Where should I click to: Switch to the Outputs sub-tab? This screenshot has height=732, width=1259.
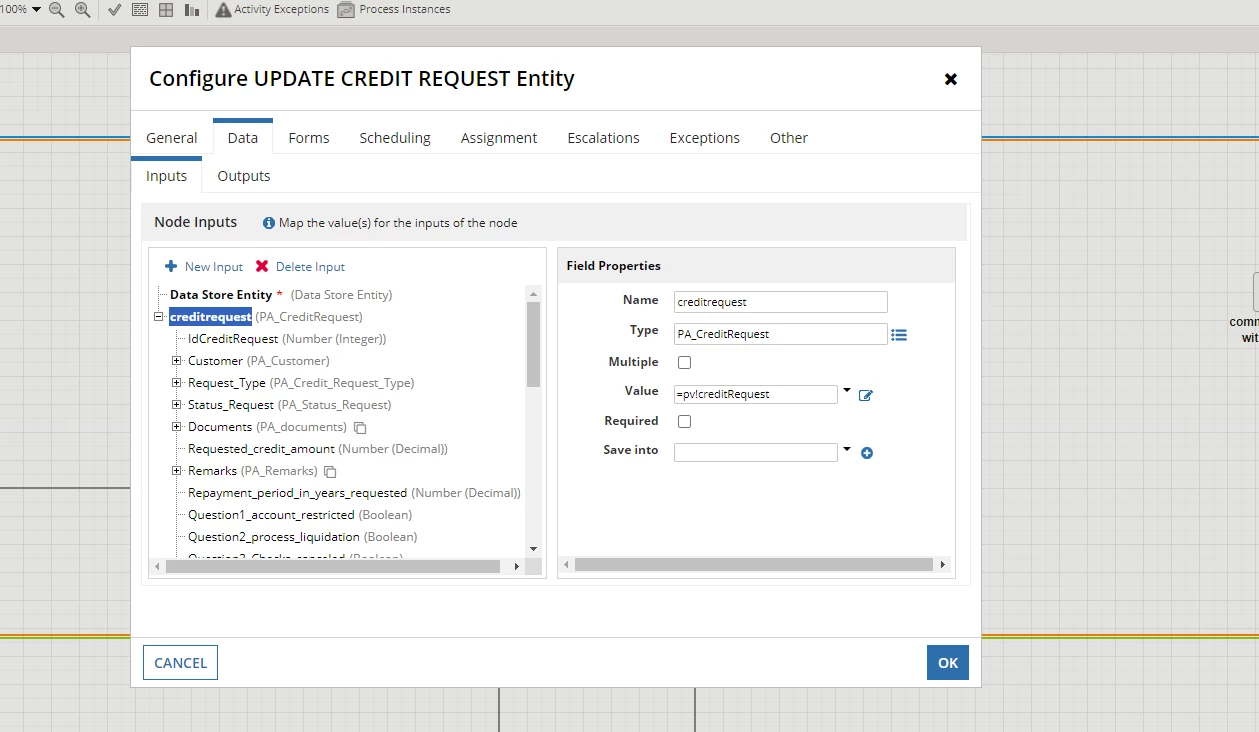244,176
